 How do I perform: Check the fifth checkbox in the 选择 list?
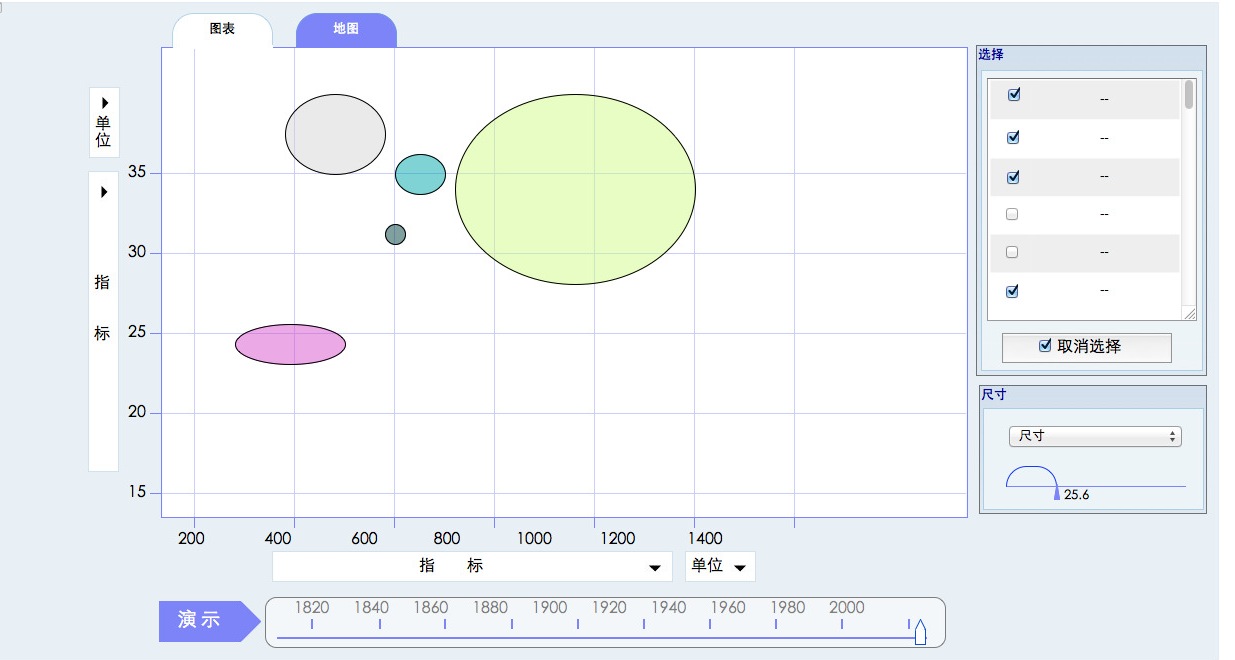click(1012, 252)
